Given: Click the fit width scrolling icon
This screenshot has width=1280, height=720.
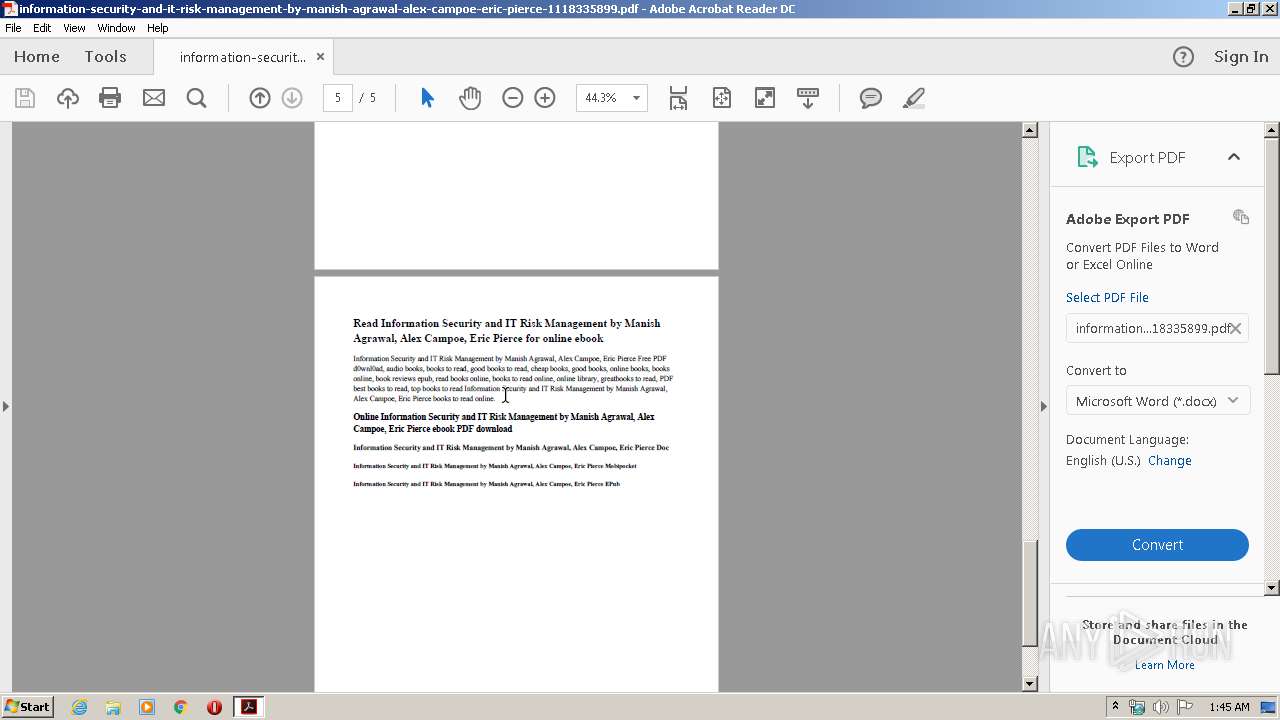Looking at the screenshot, I should [x=678, y=98].
